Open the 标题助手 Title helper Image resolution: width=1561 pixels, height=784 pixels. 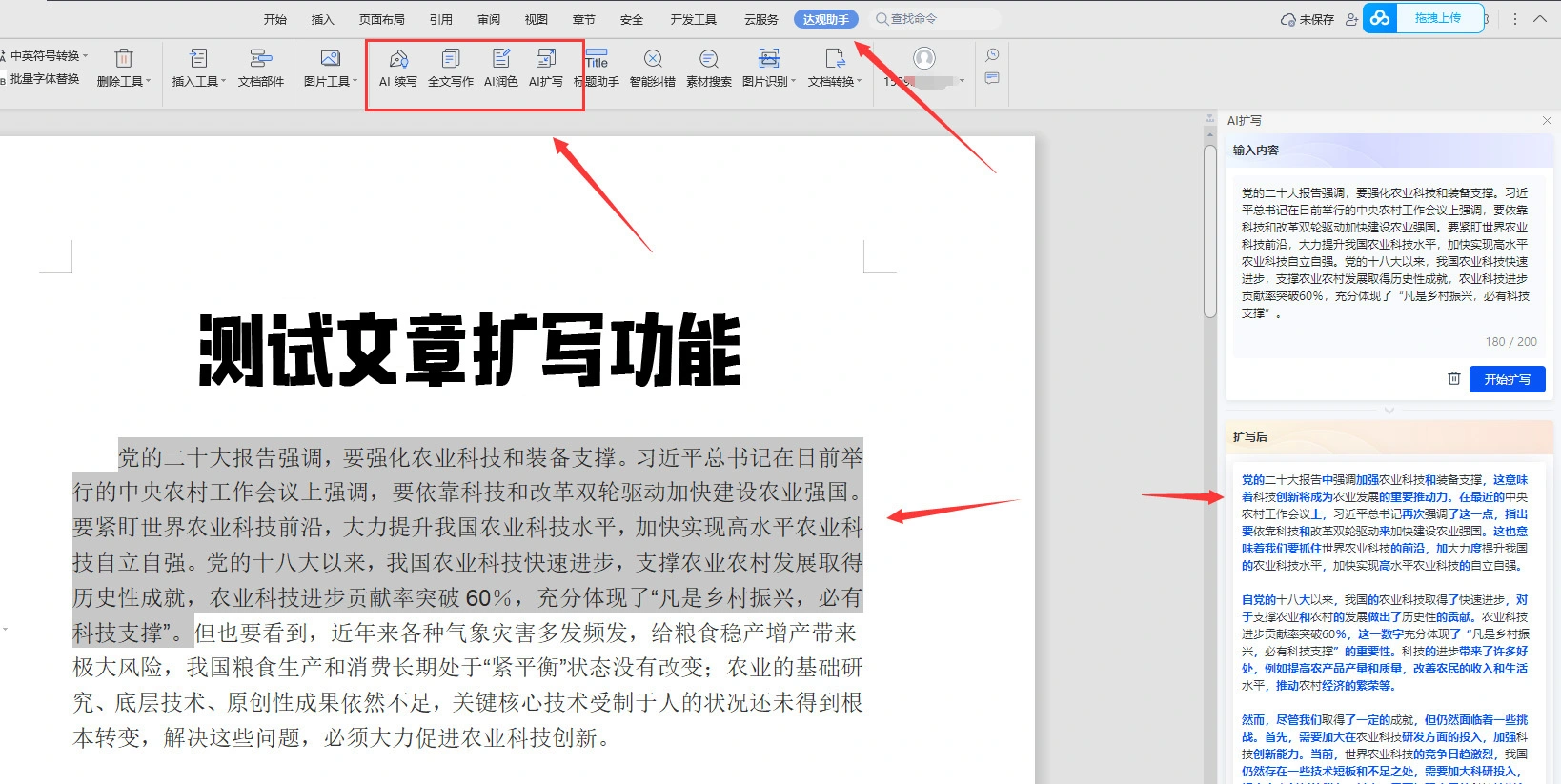(597, 68)
